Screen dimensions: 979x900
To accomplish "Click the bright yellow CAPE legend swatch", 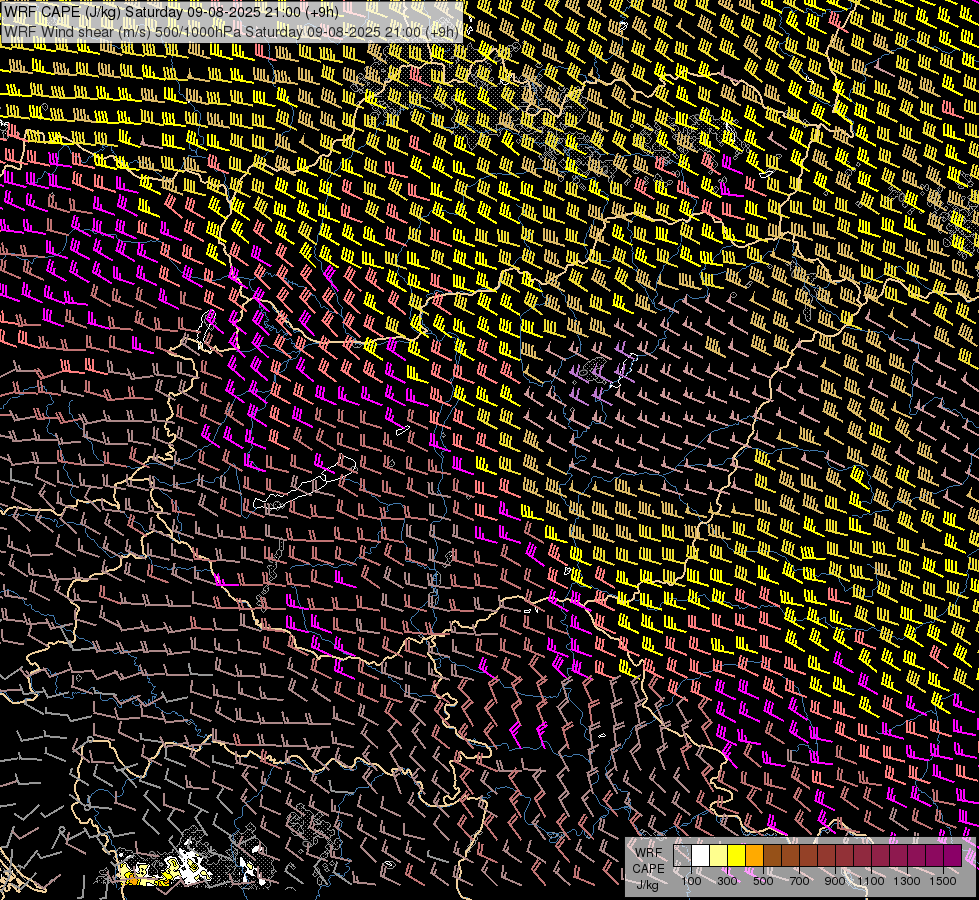I will tap(737, 855).
